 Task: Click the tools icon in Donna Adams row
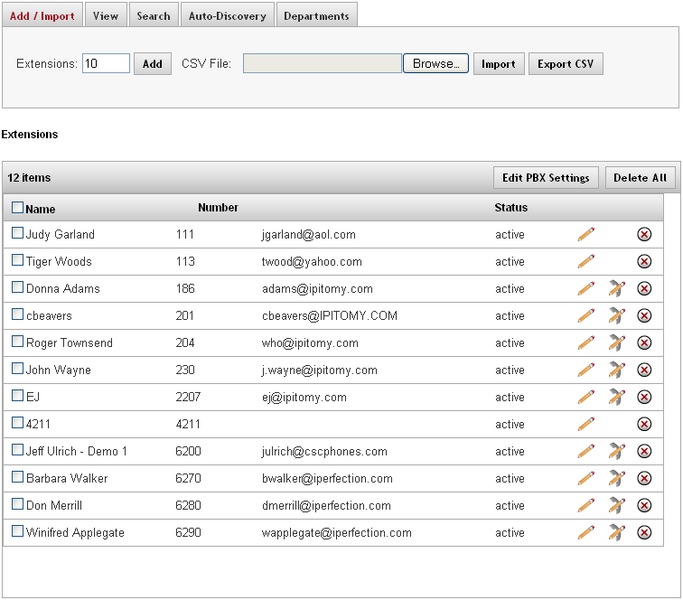pos(616,288)
